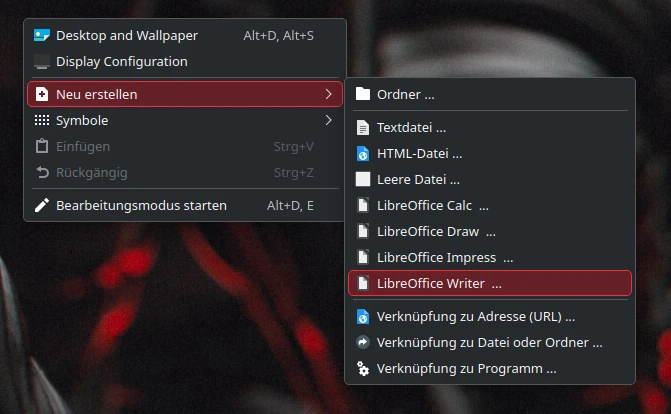Open Display Configuration menu entry

click(185, 62)
